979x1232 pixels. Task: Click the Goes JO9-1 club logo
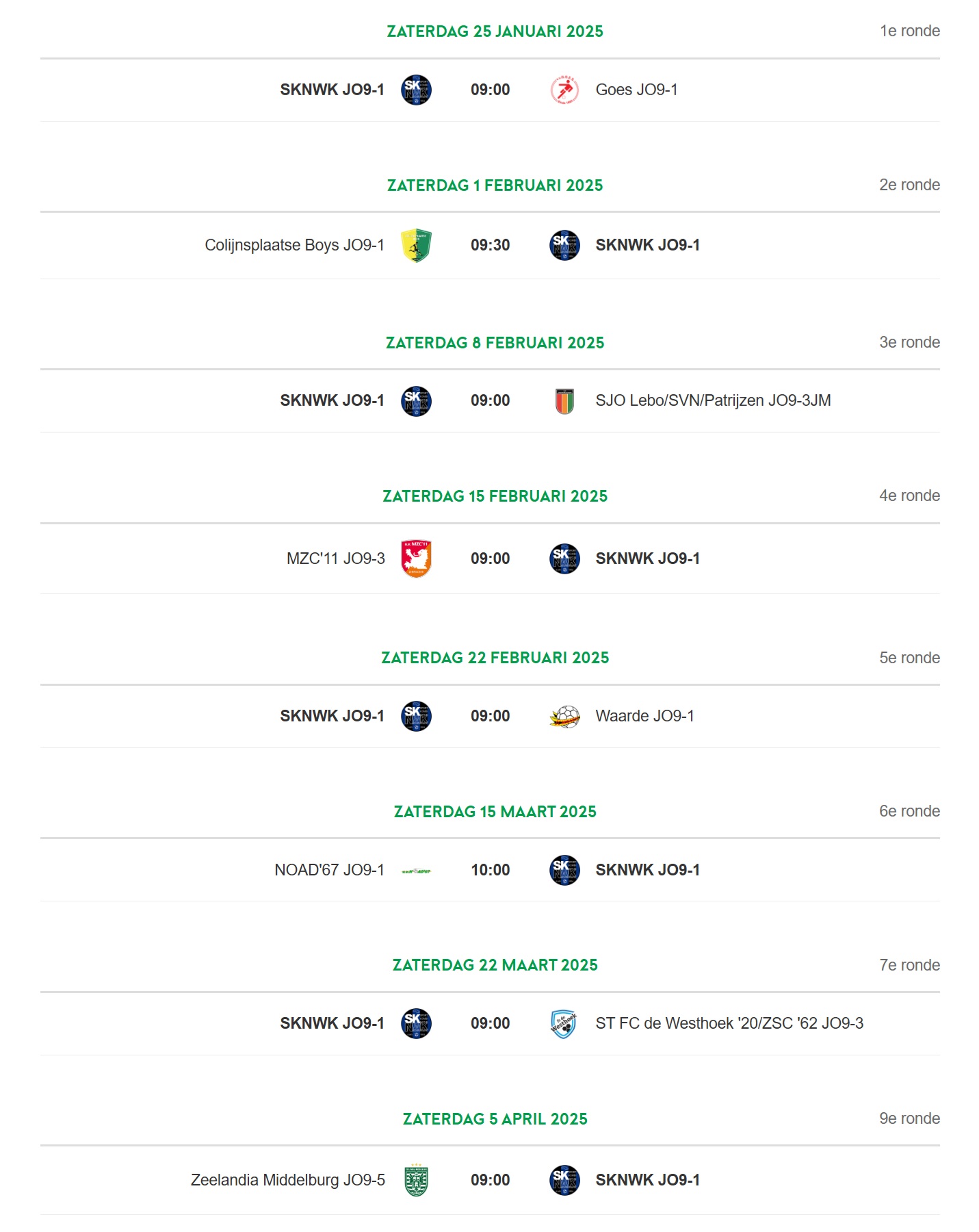(564, 90)
